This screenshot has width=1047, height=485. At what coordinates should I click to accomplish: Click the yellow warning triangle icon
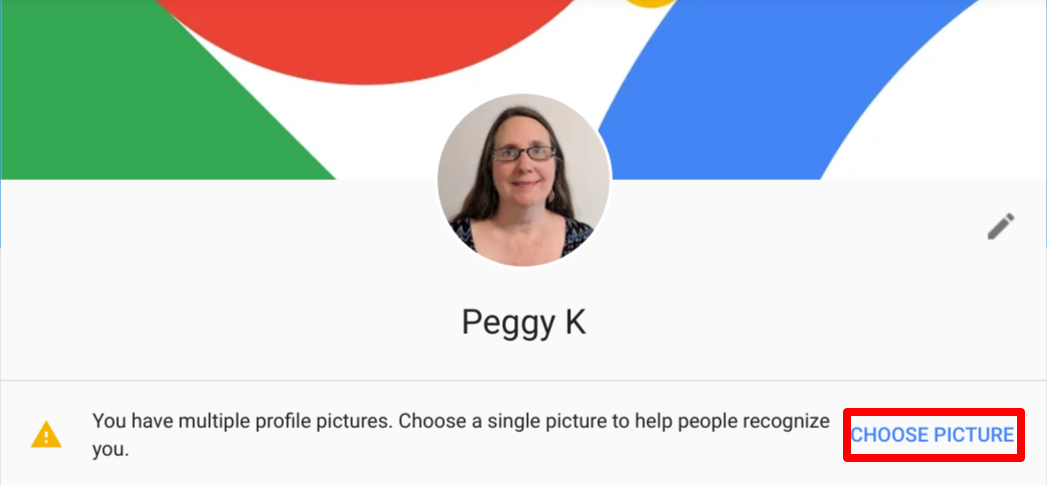tap(46, 435)
